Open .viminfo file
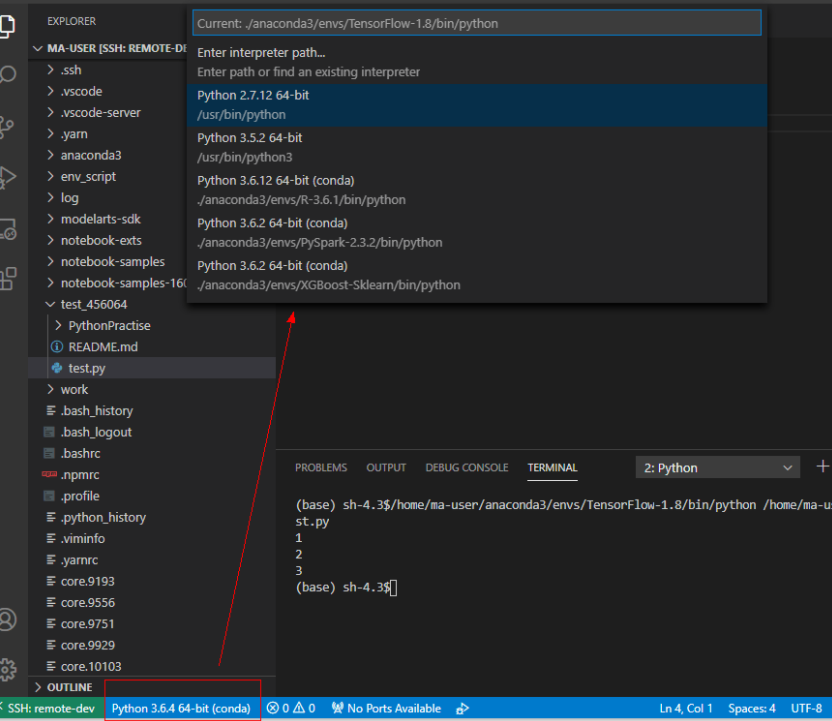Screen dimensions: 832x721 pos(83,538)
